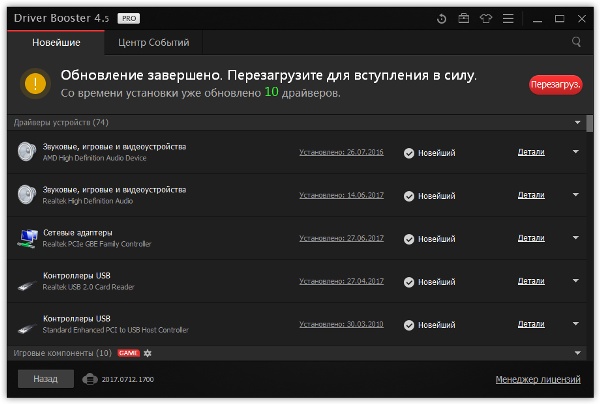This screenshot has width=600, height=404.
Task: Click the AMD High Definition Audio speaker icon
Action: [27, 152]
